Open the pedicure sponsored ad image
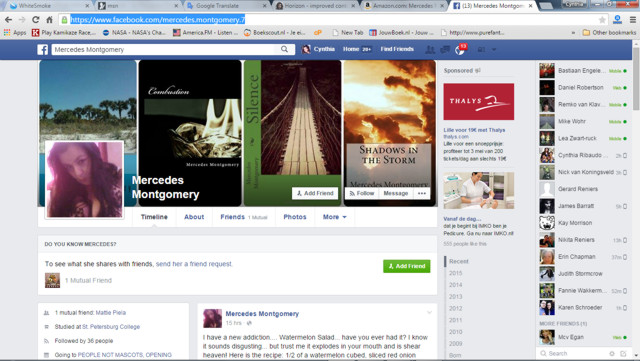Image resolution: width=640 pixels, height=361 pixels. coord(479,190)
